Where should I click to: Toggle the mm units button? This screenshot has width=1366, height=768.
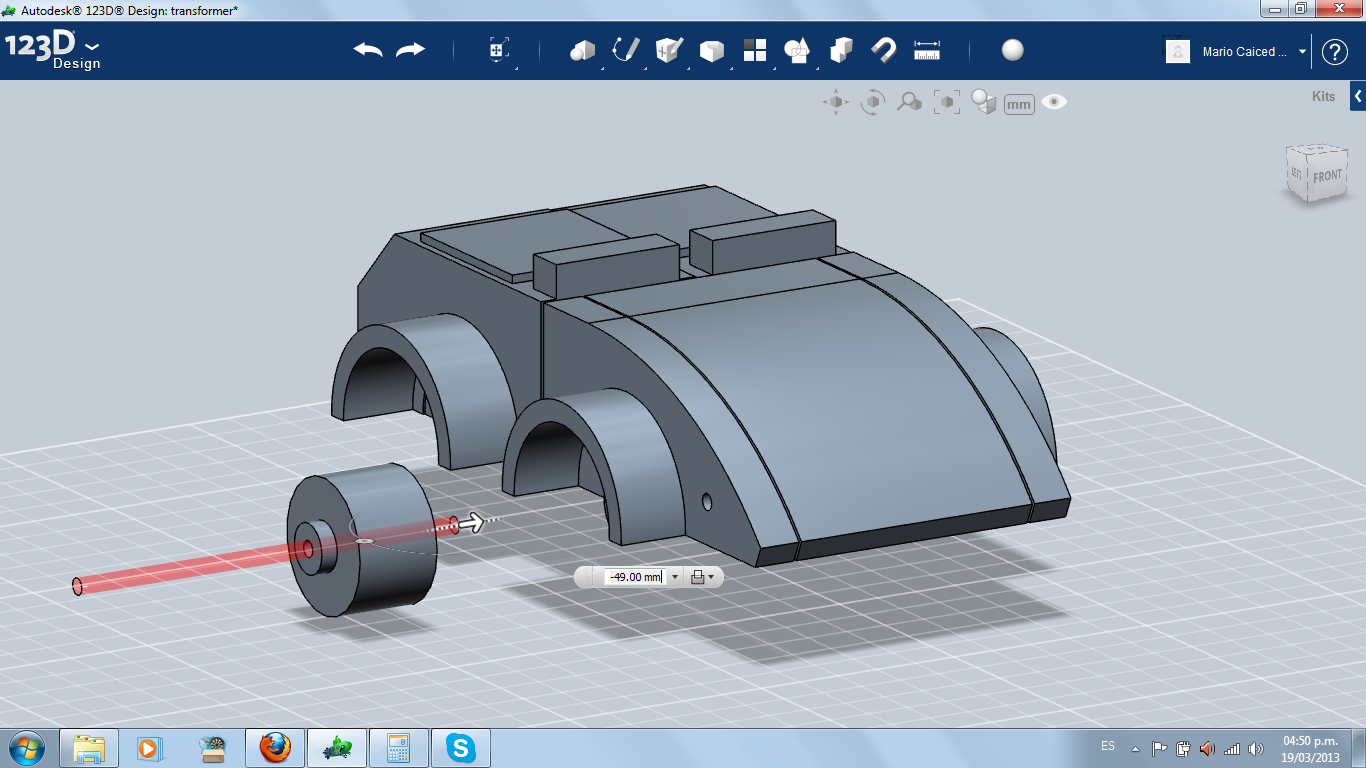[x=1018, y=104]
